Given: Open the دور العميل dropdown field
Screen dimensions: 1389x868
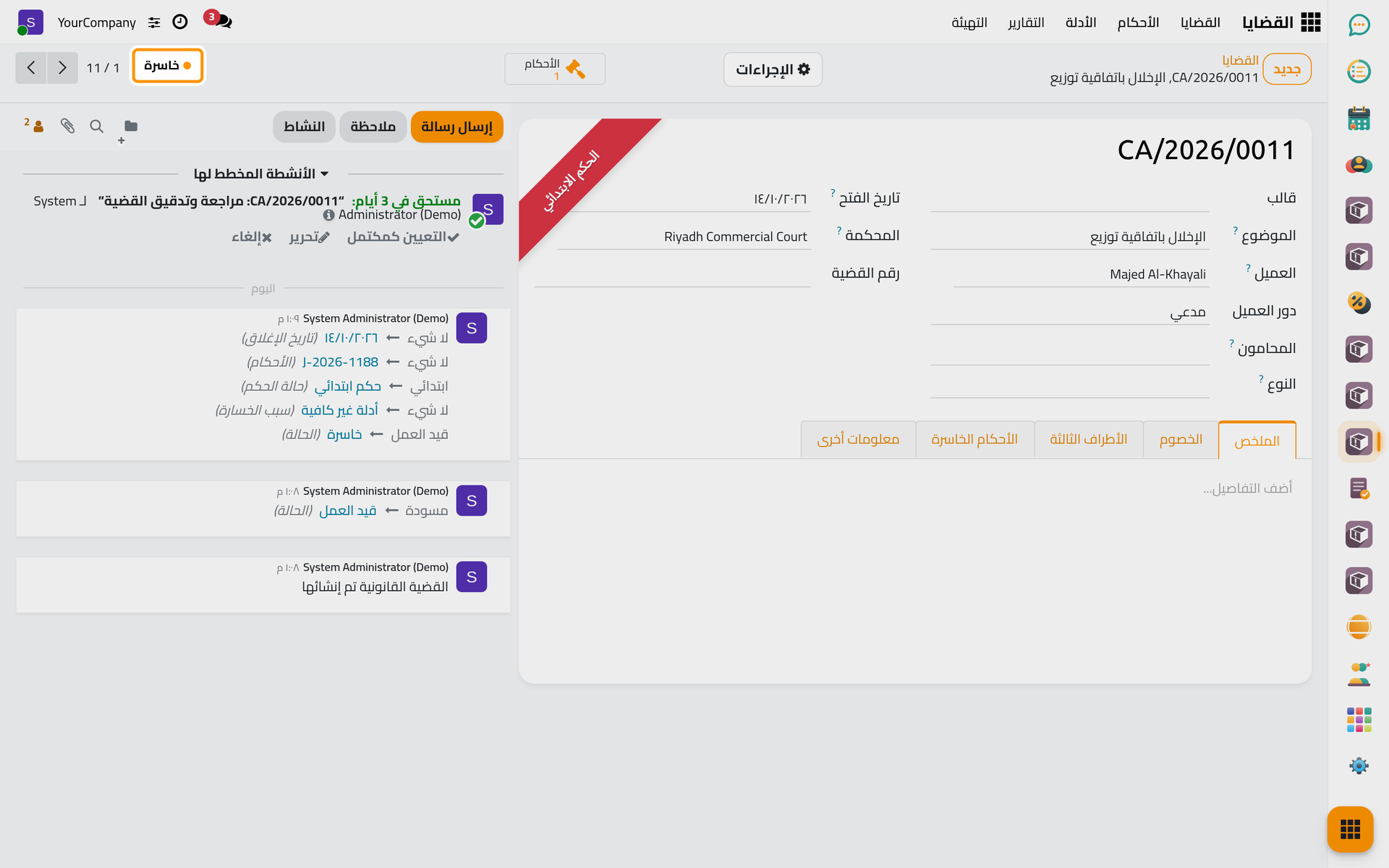Looking at the screenshot, I should pyautogui.click(x=1070, y=311).
